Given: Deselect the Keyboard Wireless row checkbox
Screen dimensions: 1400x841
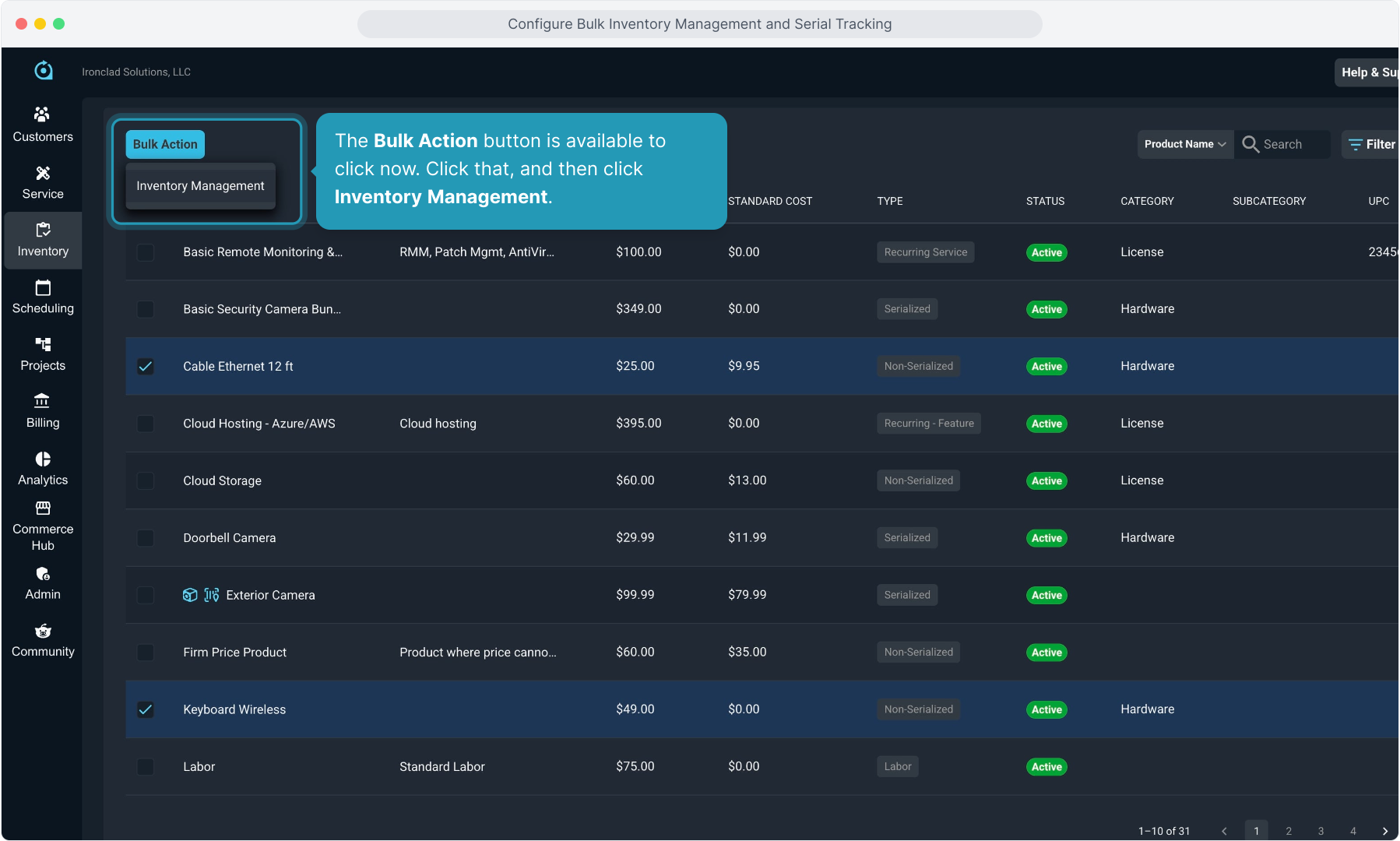Looking at the screenshot, I should 146,709.
